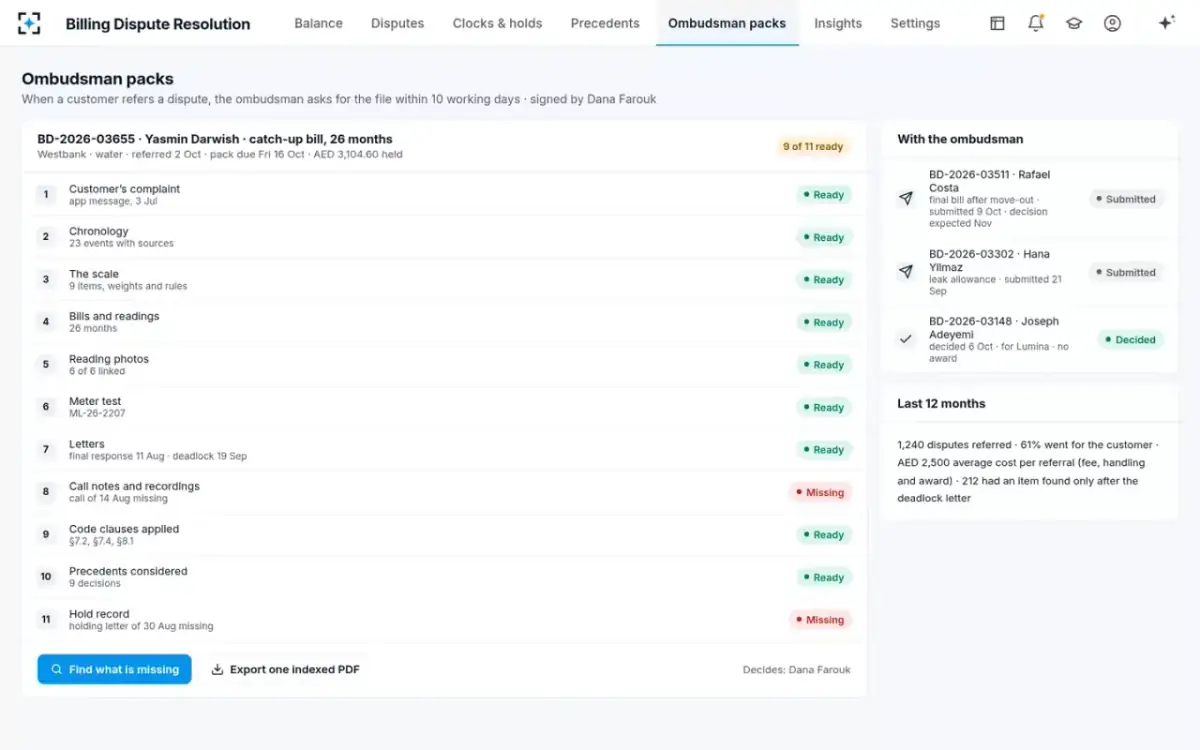This screenshot has width=1200, height=750.
Task: Open Clocks & holds tab
Action: click(497, 23)
